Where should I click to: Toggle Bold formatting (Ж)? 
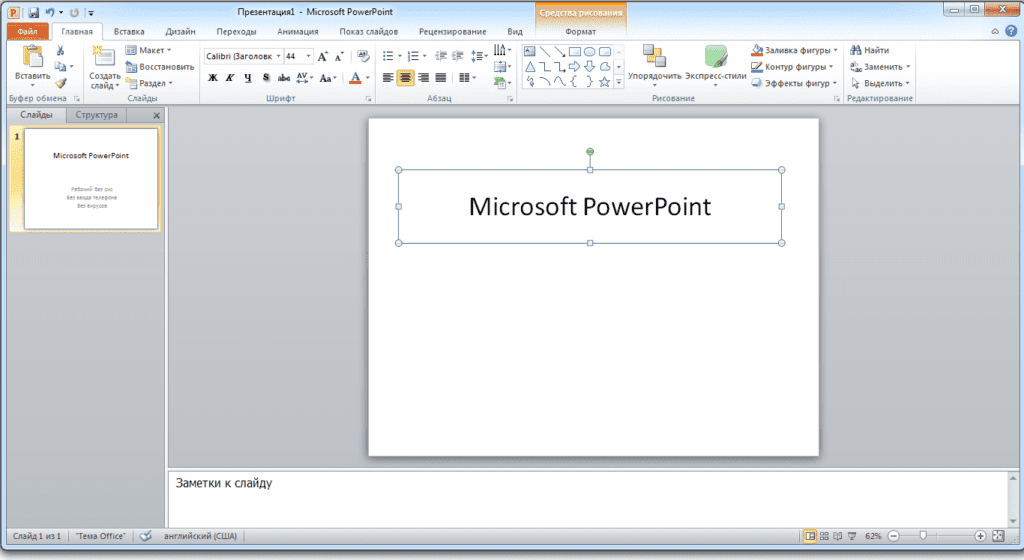coord(212,78)
